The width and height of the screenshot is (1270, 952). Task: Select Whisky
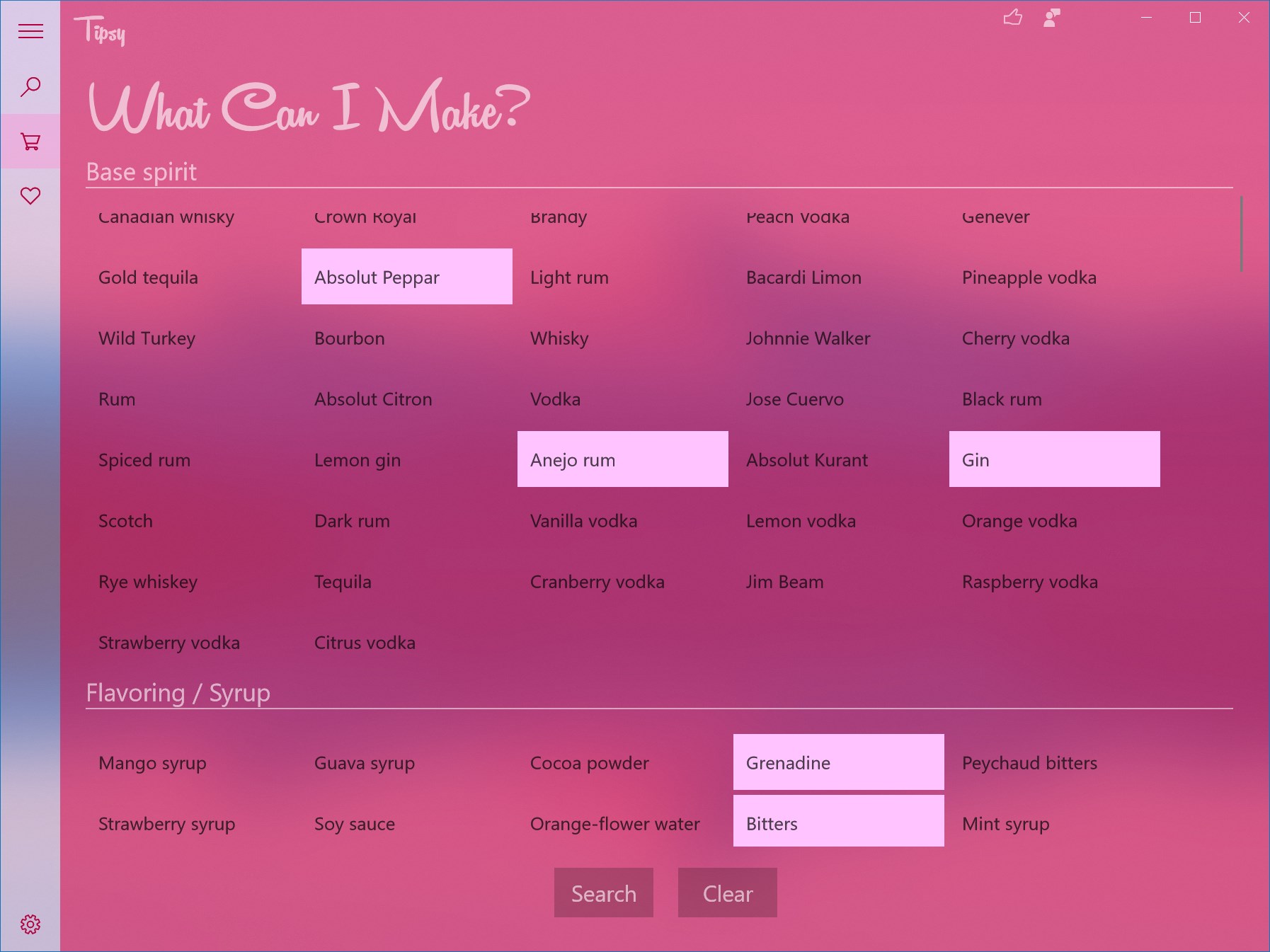(623, 338)
